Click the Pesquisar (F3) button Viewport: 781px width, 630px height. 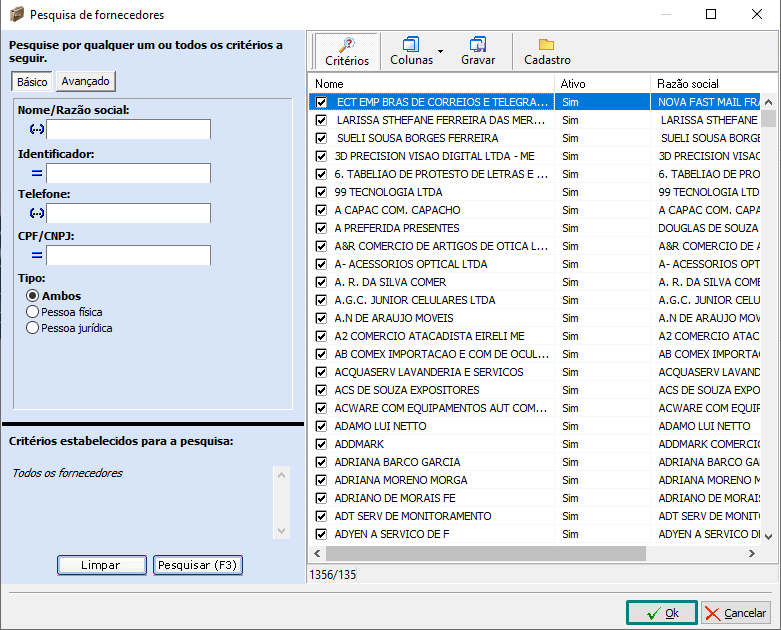[x=198, y=565]
